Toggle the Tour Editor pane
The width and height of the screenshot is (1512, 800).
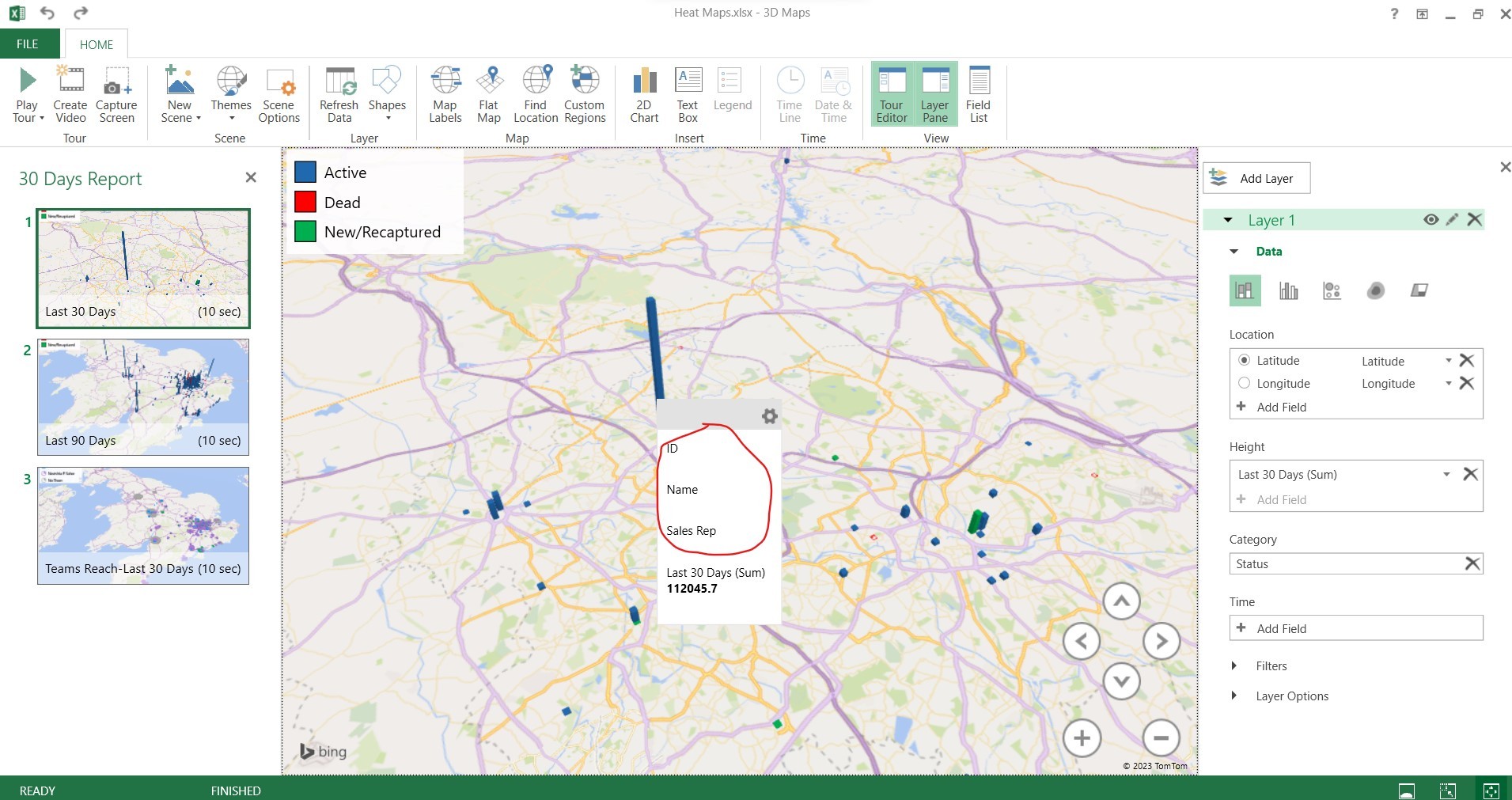pyautogui.click(x=892, y=95)
